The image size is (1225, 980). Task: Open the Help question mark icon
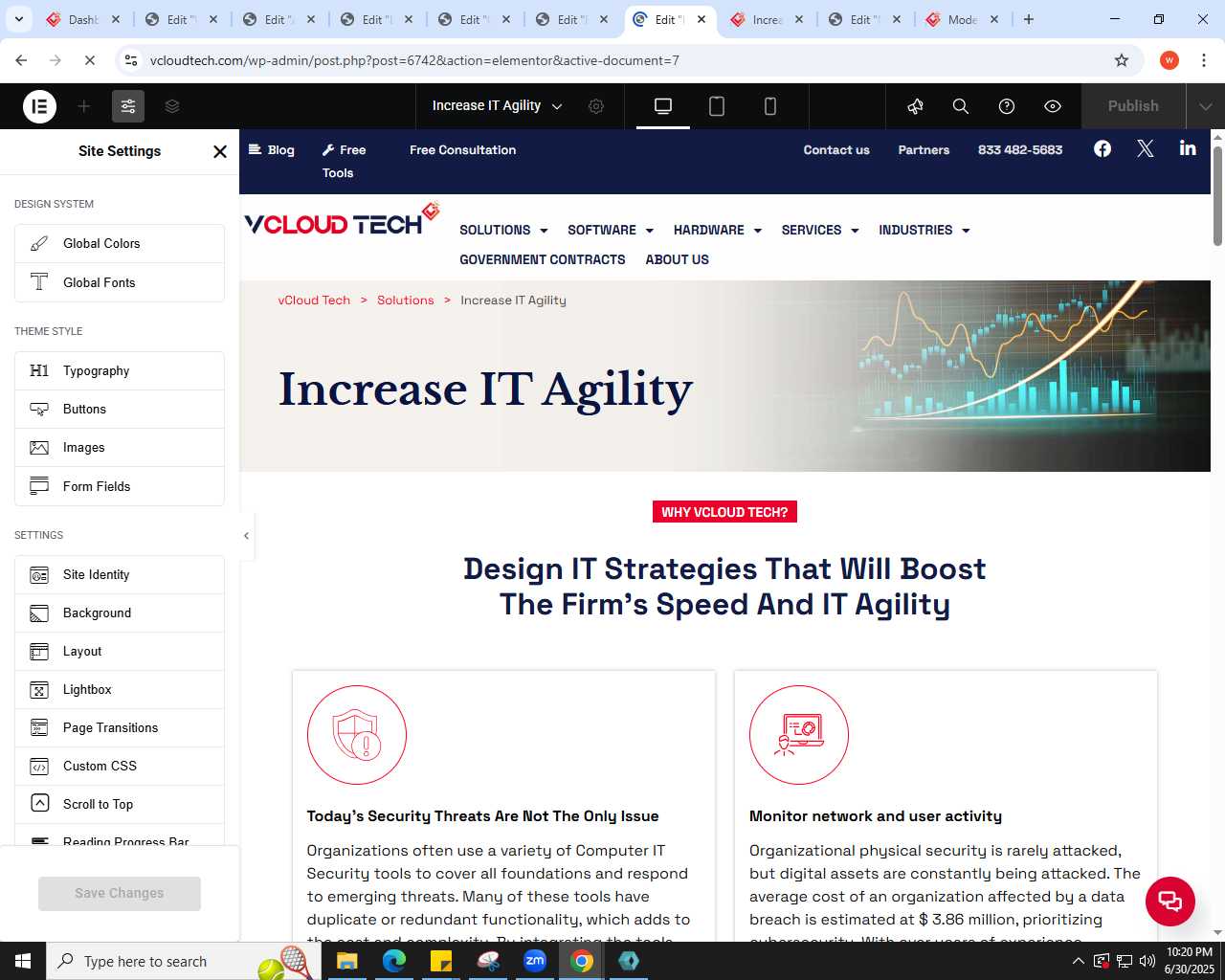pos(1007,106)
